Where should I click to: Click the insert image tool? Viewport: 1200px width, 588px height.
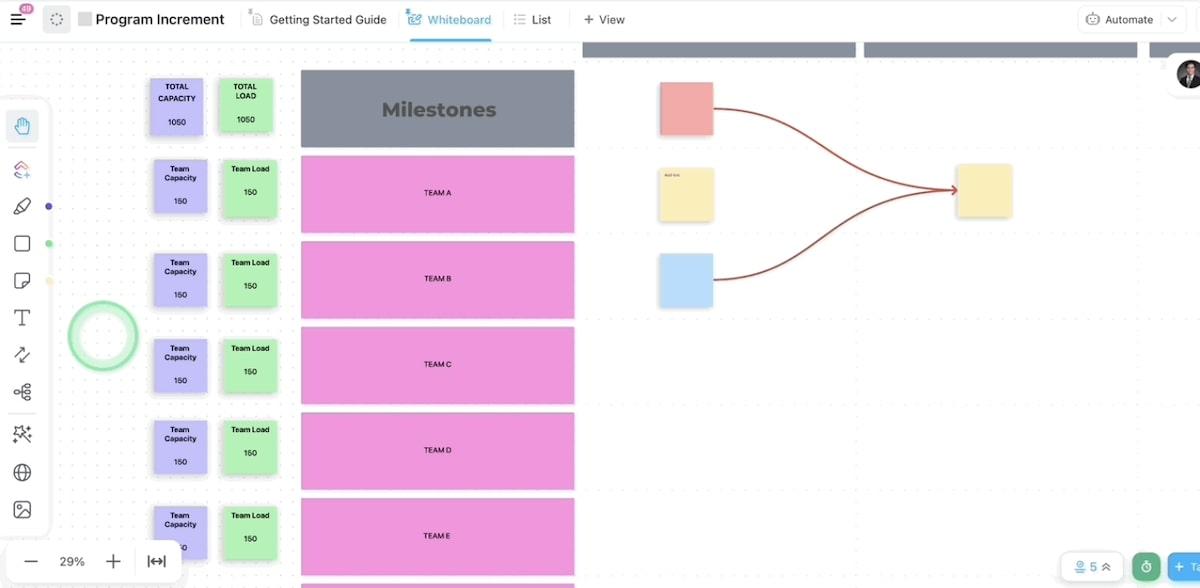tap(22, 510)
